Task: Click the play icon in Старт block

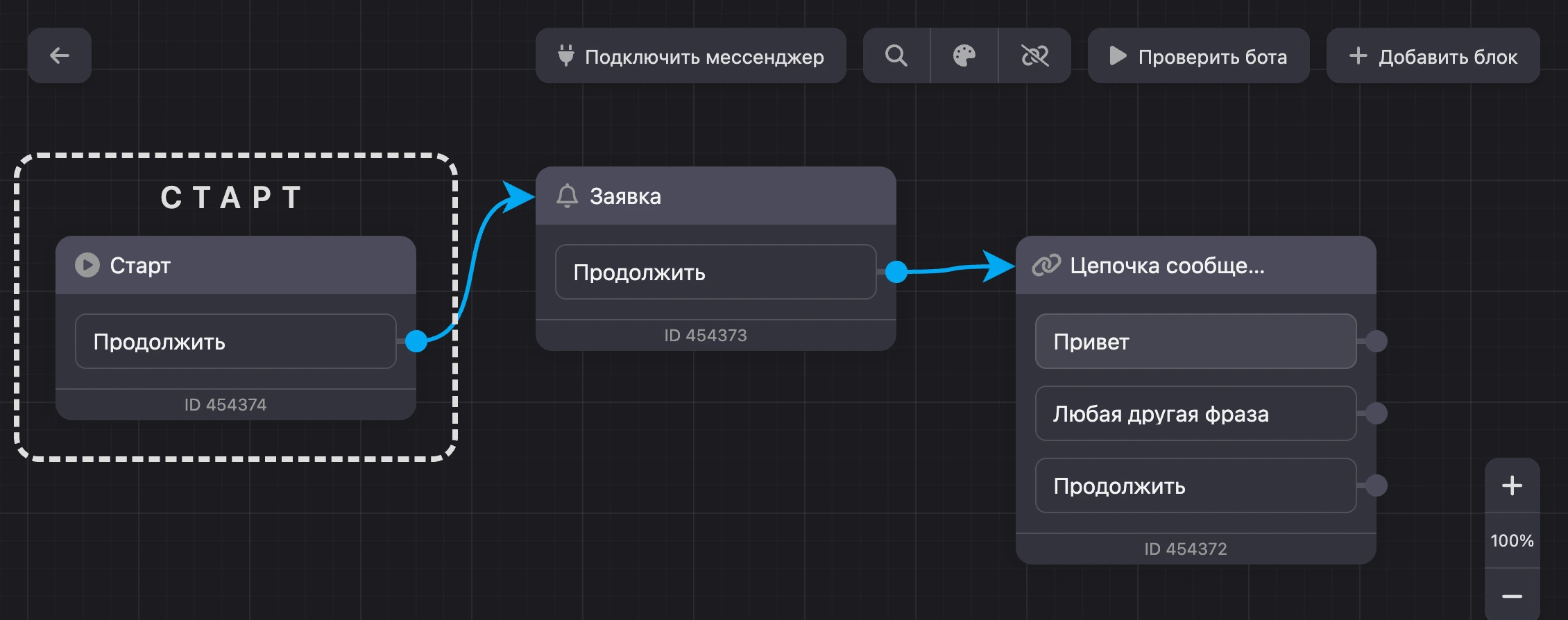Action: [87, 265]
